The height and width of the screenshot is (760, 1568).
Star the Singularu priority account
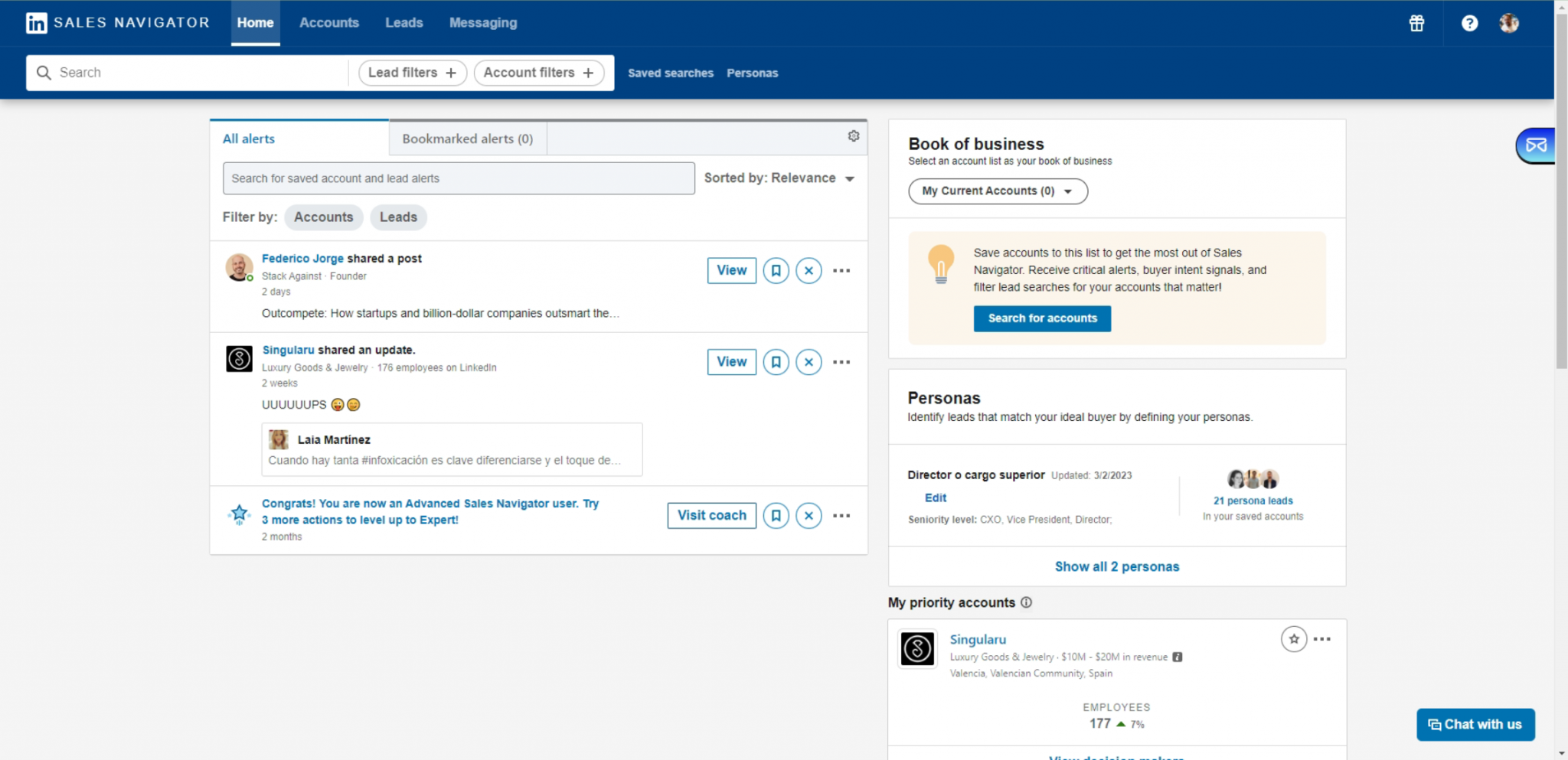tap(1293, 639)
